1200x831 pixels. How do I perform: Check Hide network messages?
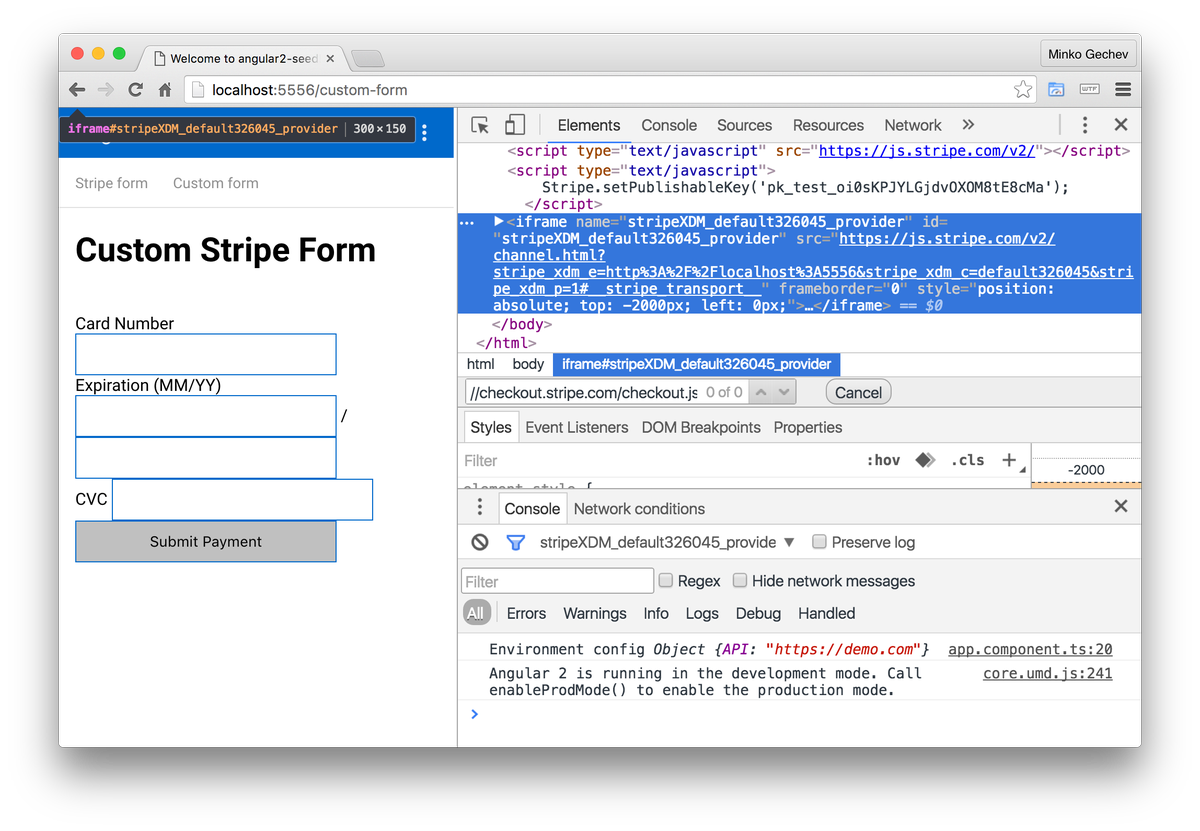click(x=740, y=580)
